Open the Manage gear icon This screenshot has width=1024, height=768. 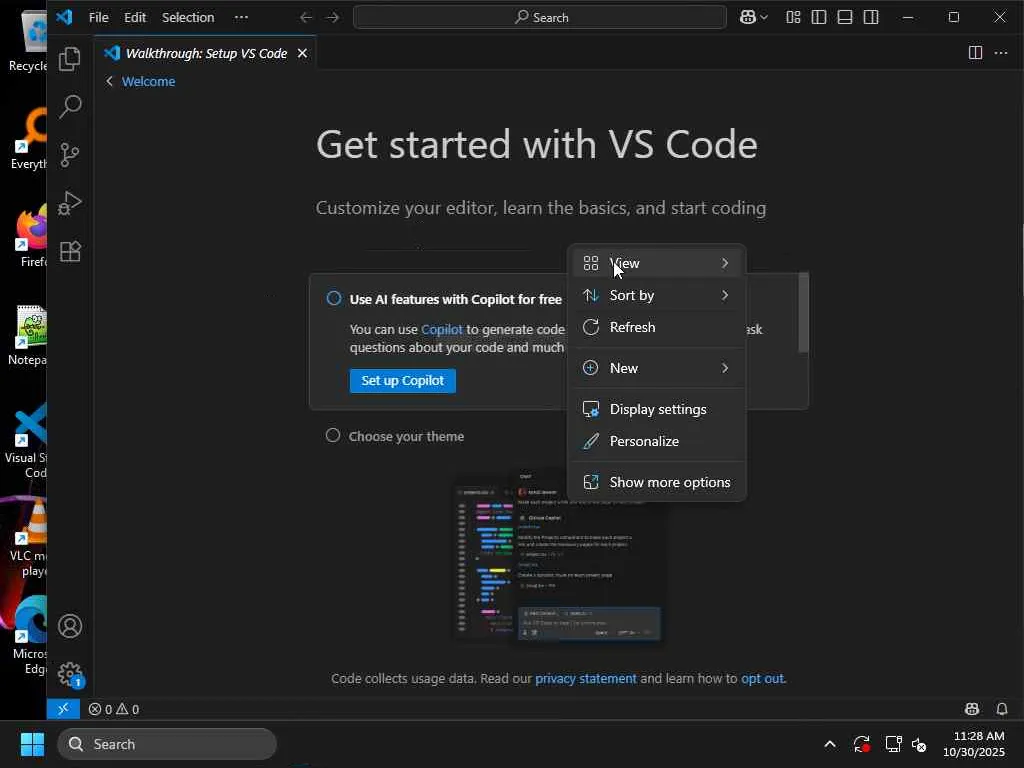(x=70, y=674)
